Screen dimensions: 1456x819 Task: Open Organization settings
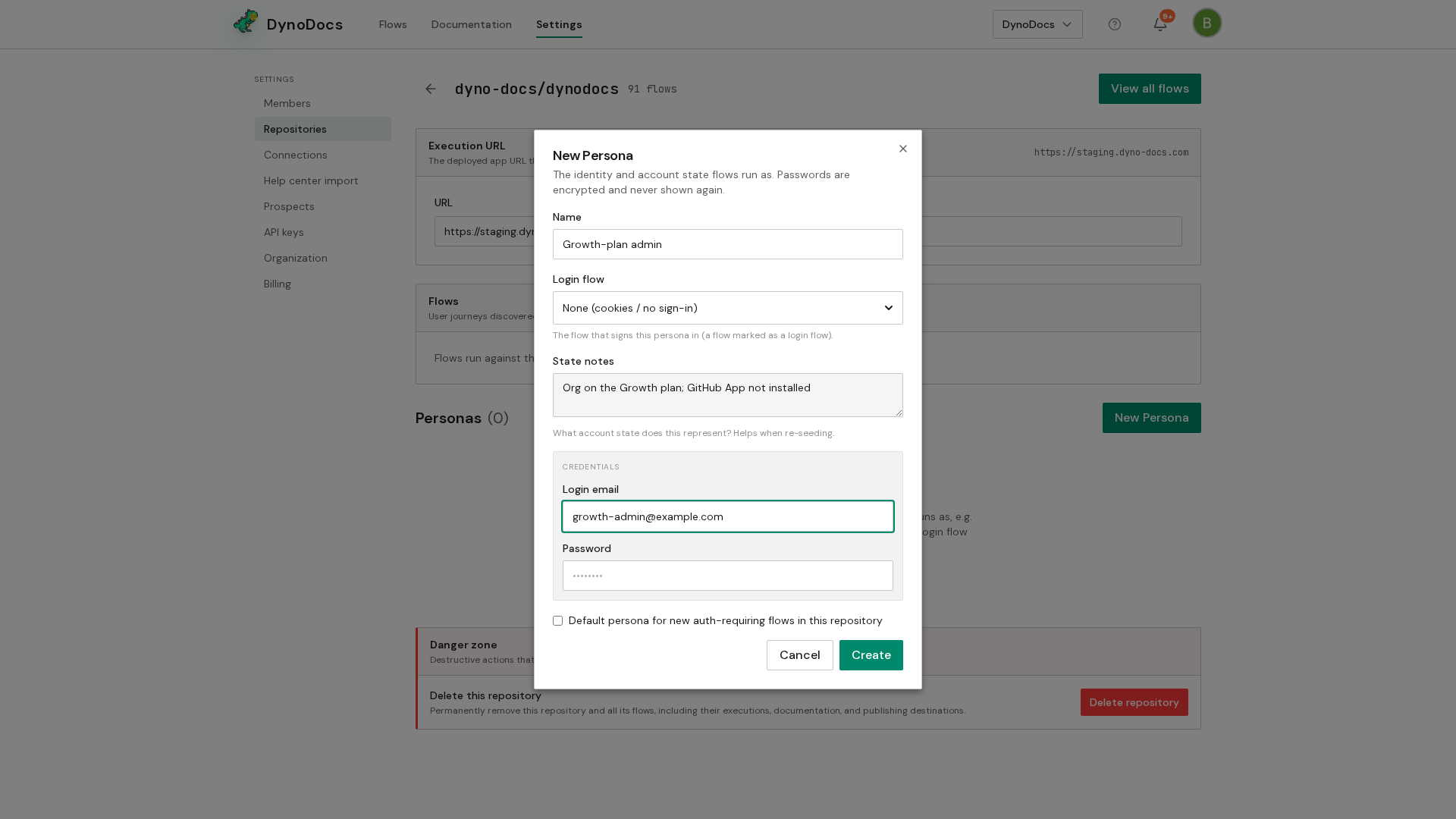[323, 258]
